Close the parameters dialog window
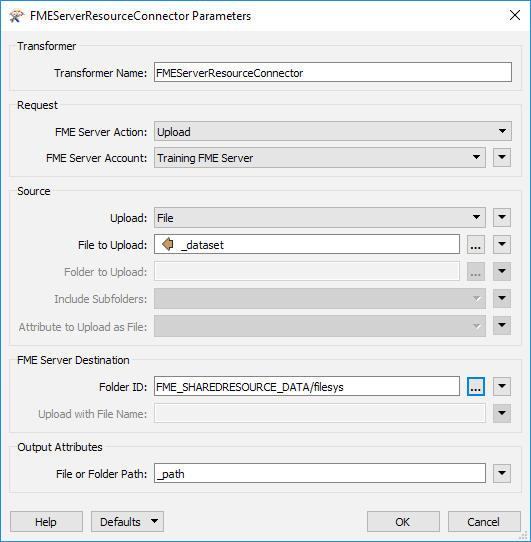 514,16
